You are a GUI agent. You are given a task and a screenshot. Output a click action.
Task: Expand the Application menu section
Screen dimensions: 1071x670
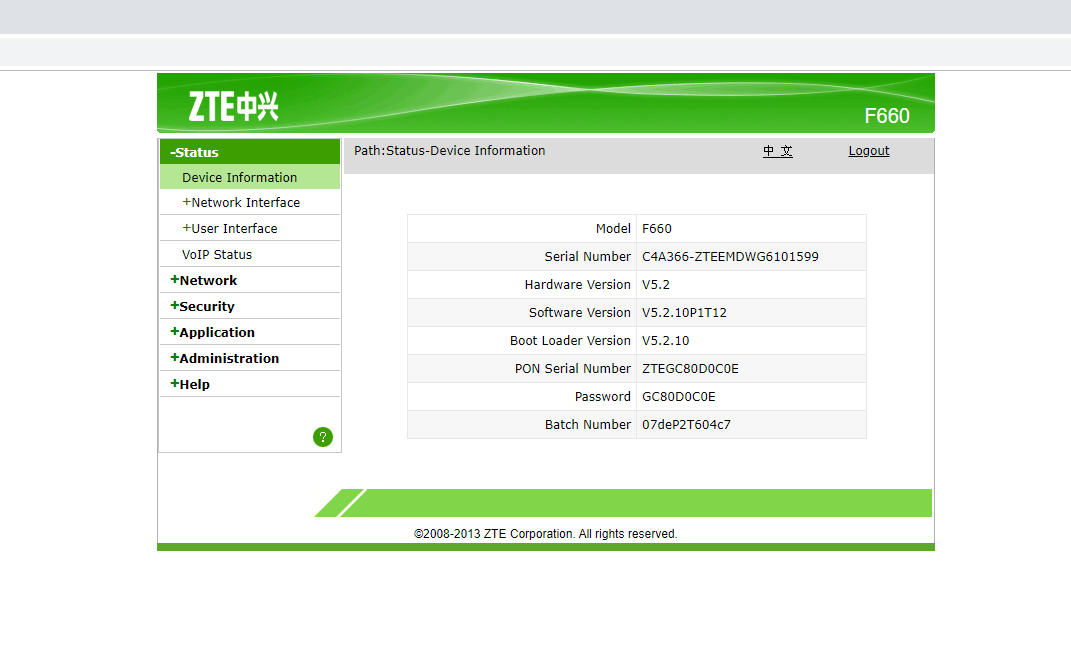tap(212, 333)
